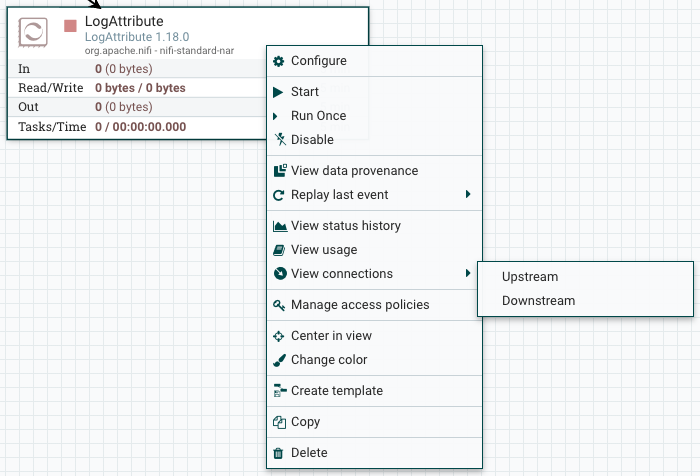Open the Change color option
Viewport: 700px width, 476px height.
(x=328, y=360)
